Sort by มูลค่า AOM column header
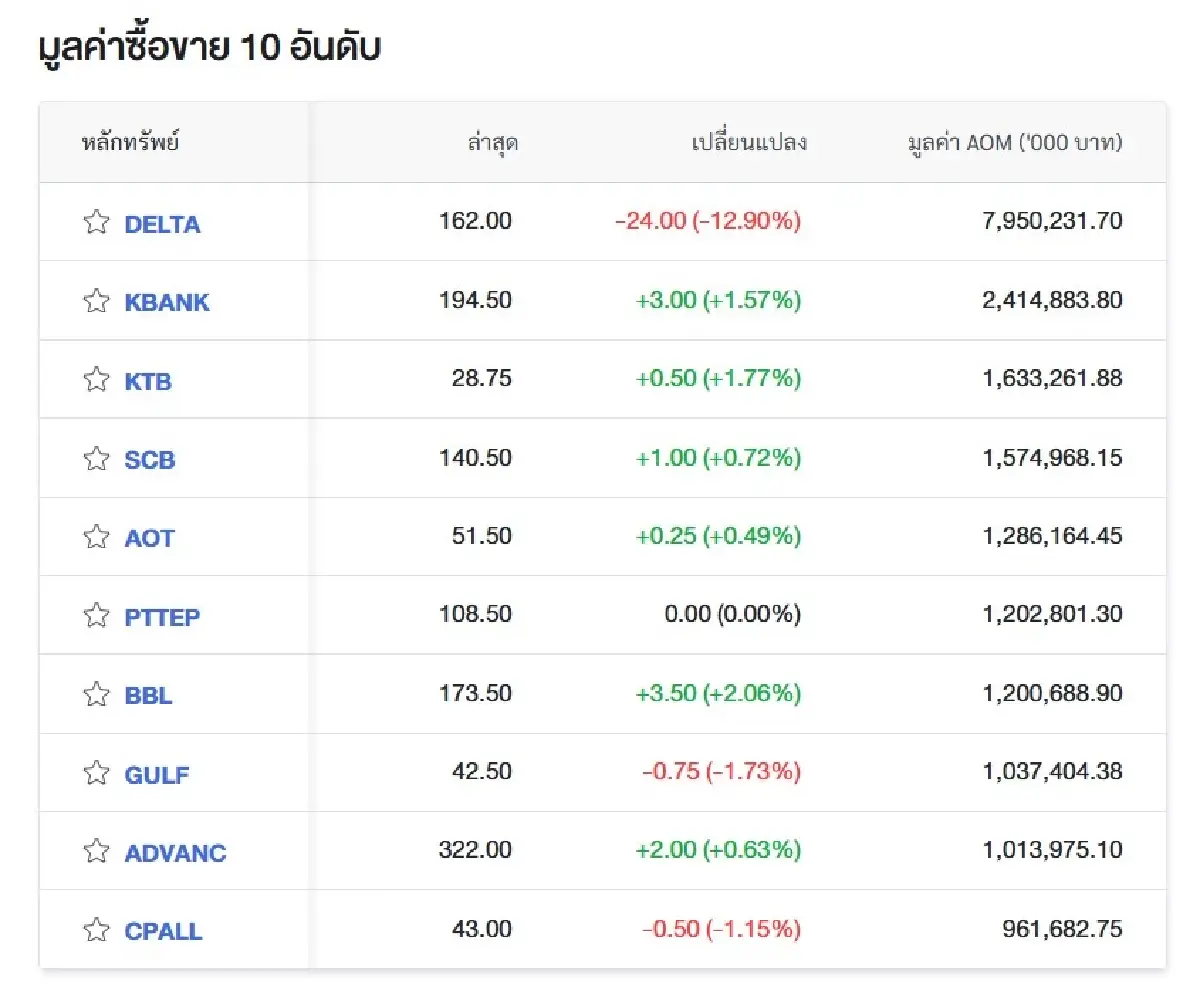Viewport: 1200px width, 991px height. point(1013,142)
